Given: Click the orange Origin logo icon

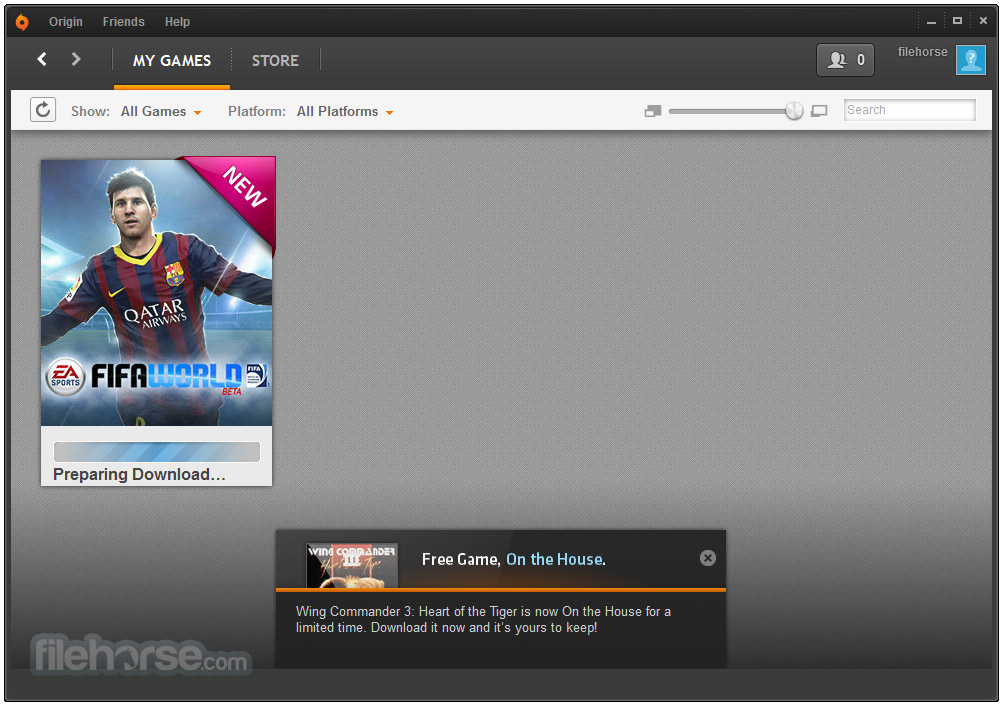Looking at the screenshot, I should pos(22,22).
